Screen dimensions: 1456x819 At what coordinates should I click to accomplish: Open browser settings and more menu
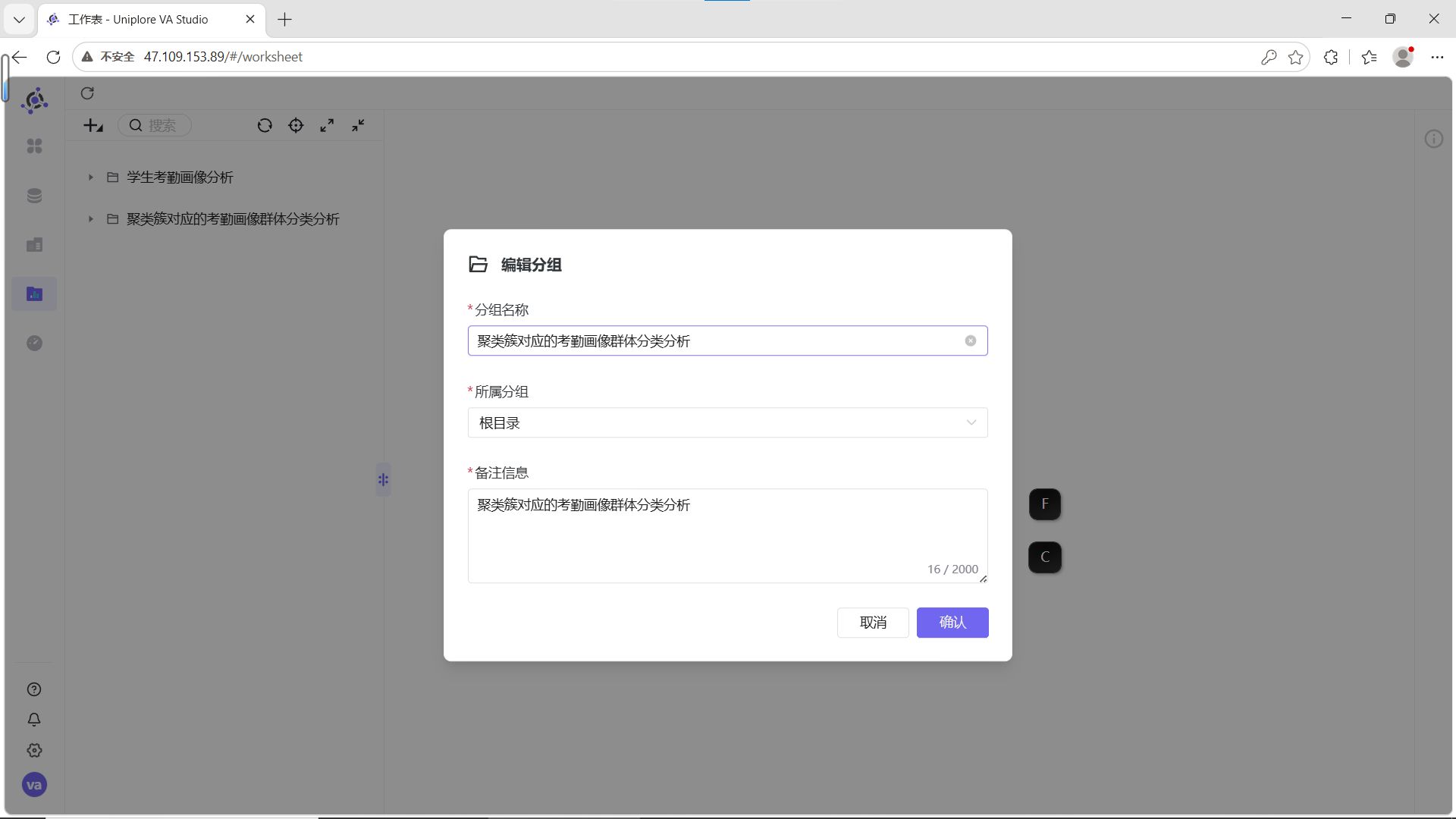point(1437,57)
